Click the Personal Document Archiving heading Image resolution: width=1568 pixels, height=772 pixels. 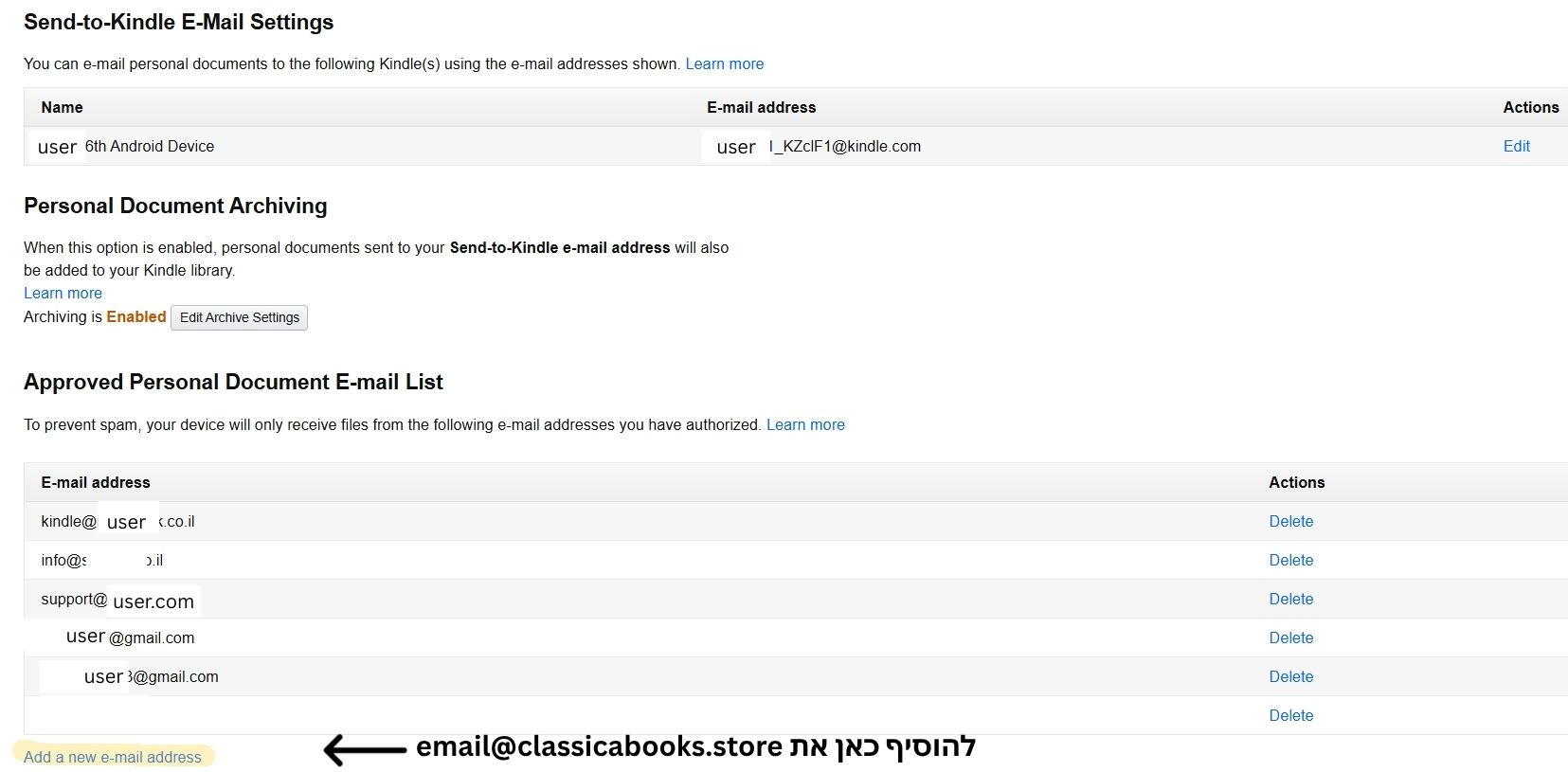tap(175, 206)
